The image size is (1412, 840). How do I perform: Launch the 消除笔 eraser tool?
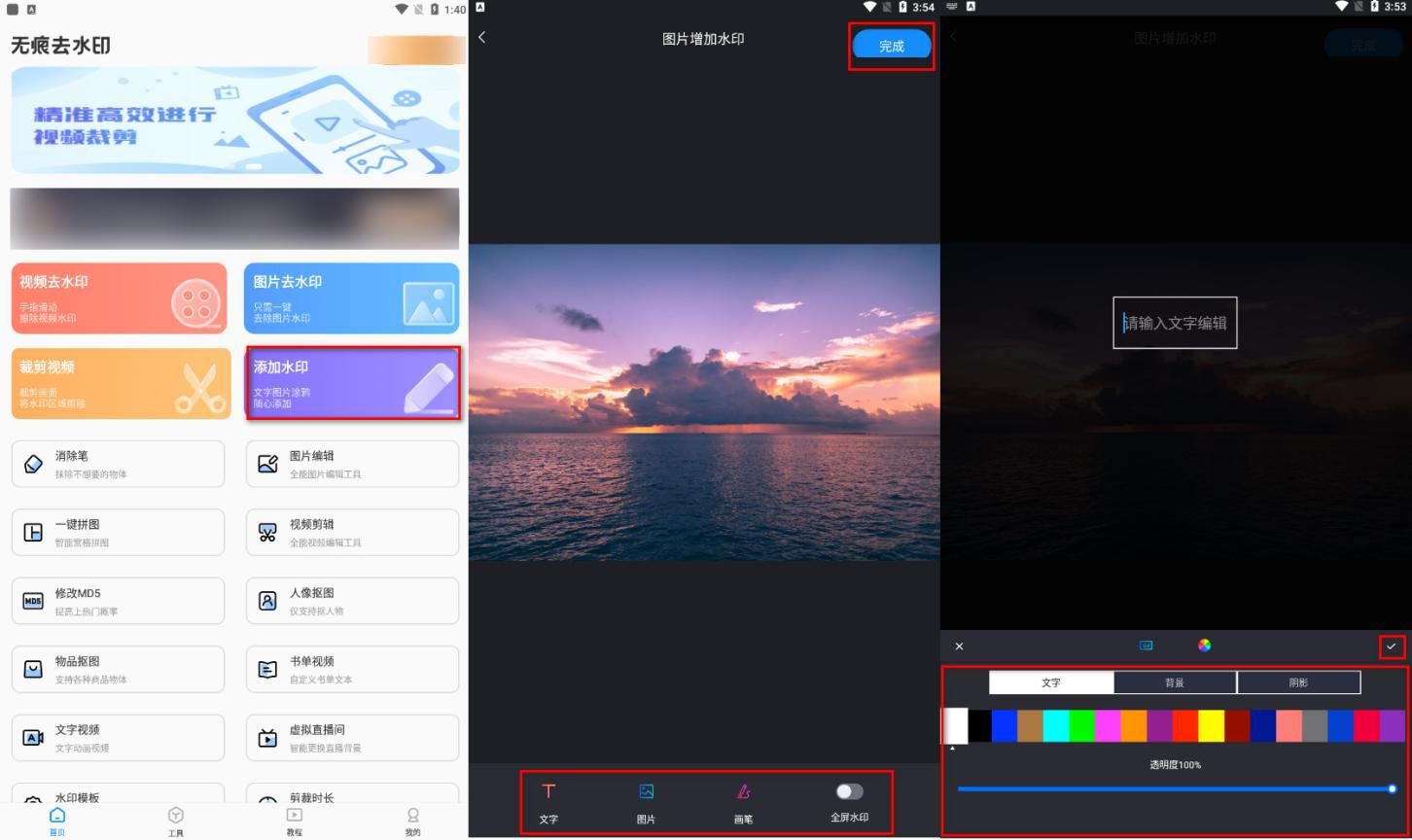(x=119, y=464)
